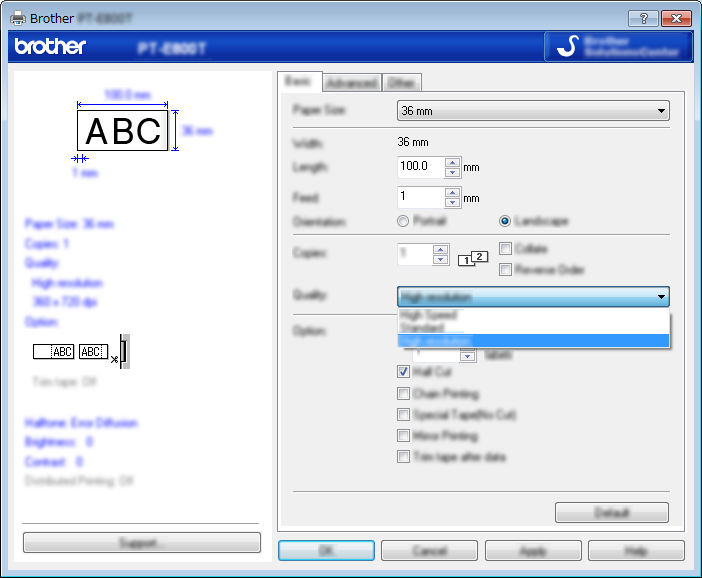Enable the Collate checkbox
The height and width of the screenshot is (578, 702).
[505, 248]
